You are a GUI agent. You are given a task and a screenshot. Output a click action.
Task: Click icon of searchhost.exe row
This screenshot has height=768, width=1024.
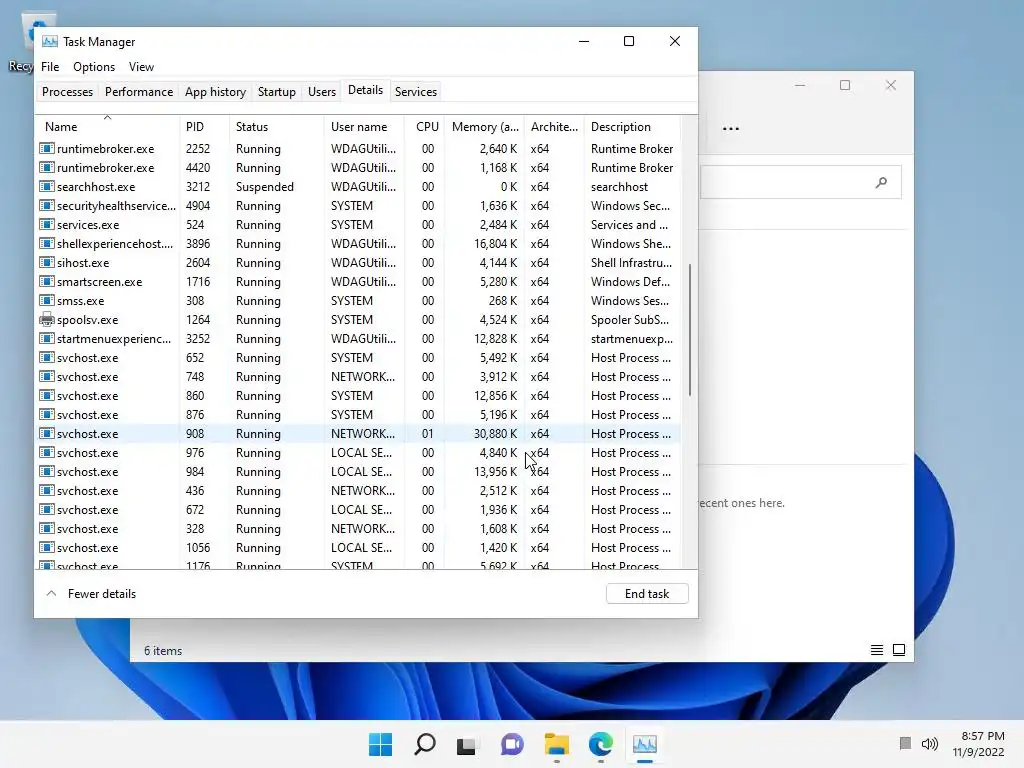pos(46,187)
